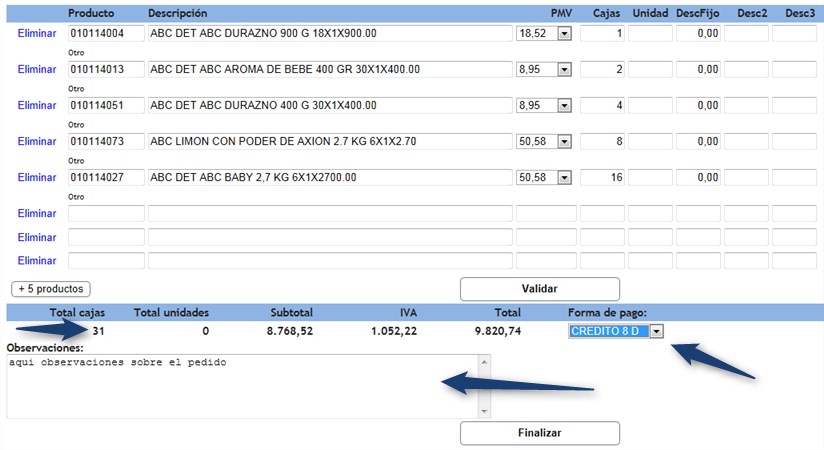
Task: Click the Observaciones scrollbar down arrow
Action: [x=484, y=411]
